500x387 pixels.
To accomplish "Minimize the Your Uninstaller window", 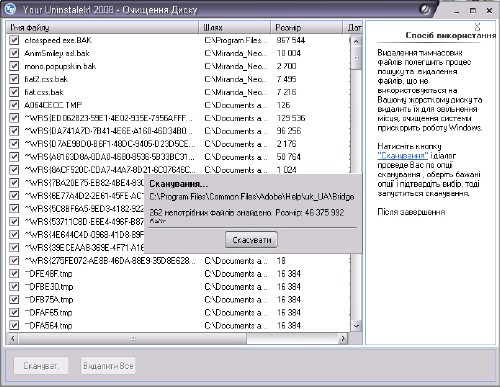I will [457, 11].
